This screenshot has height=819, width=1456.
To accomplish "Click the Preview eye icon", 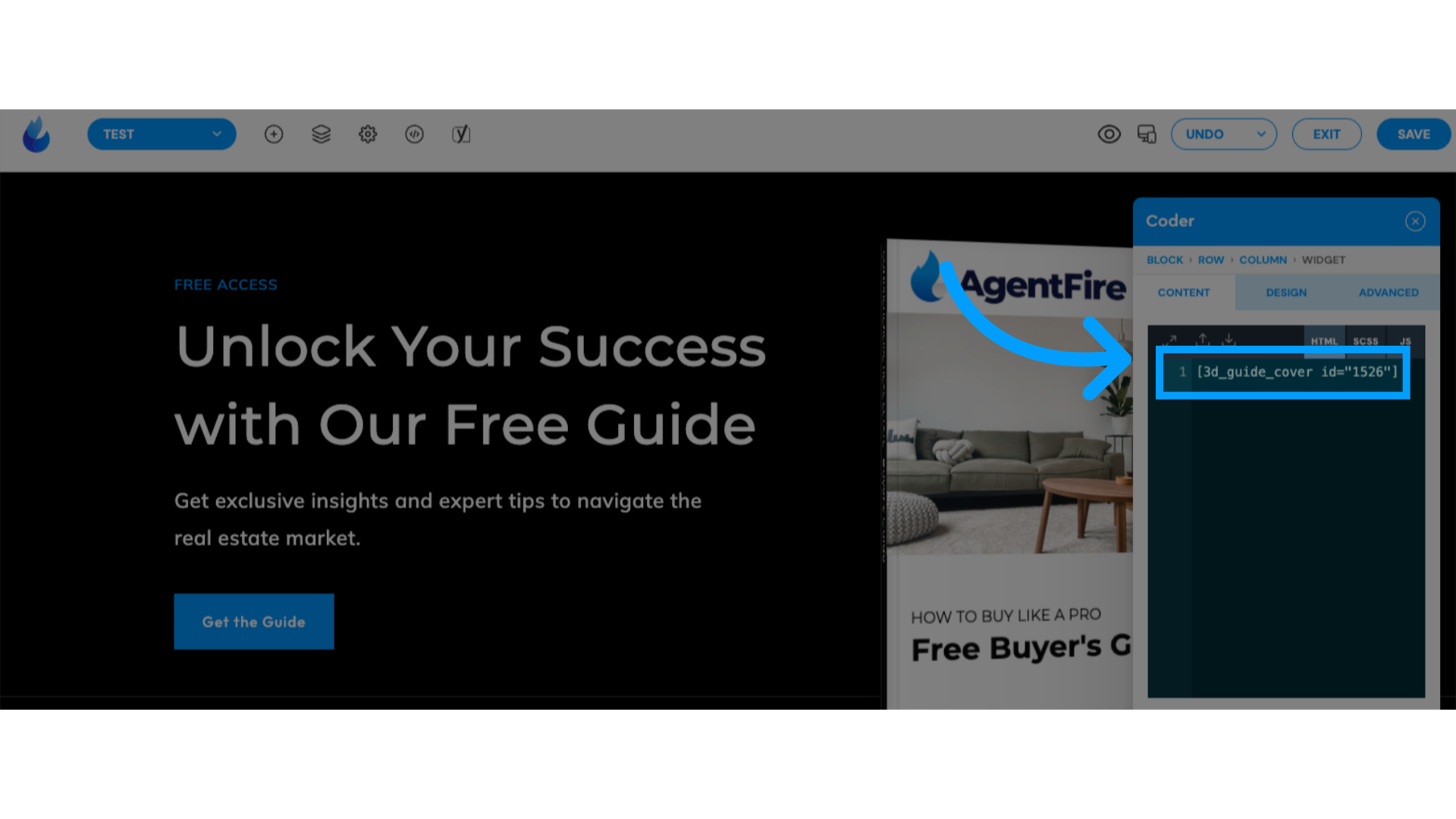I will click(1109, 134).
